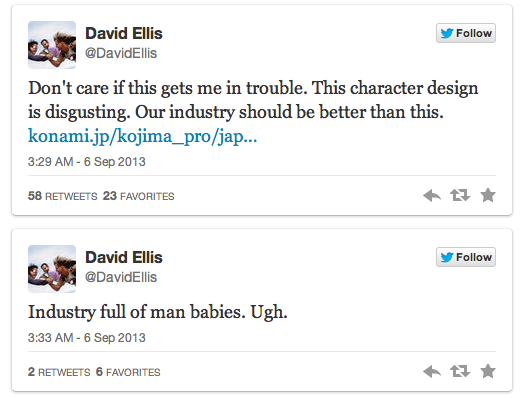Click David Ellis name in second tweet
Viewport: 529px width, 398px height.
[x=124, y=257]
